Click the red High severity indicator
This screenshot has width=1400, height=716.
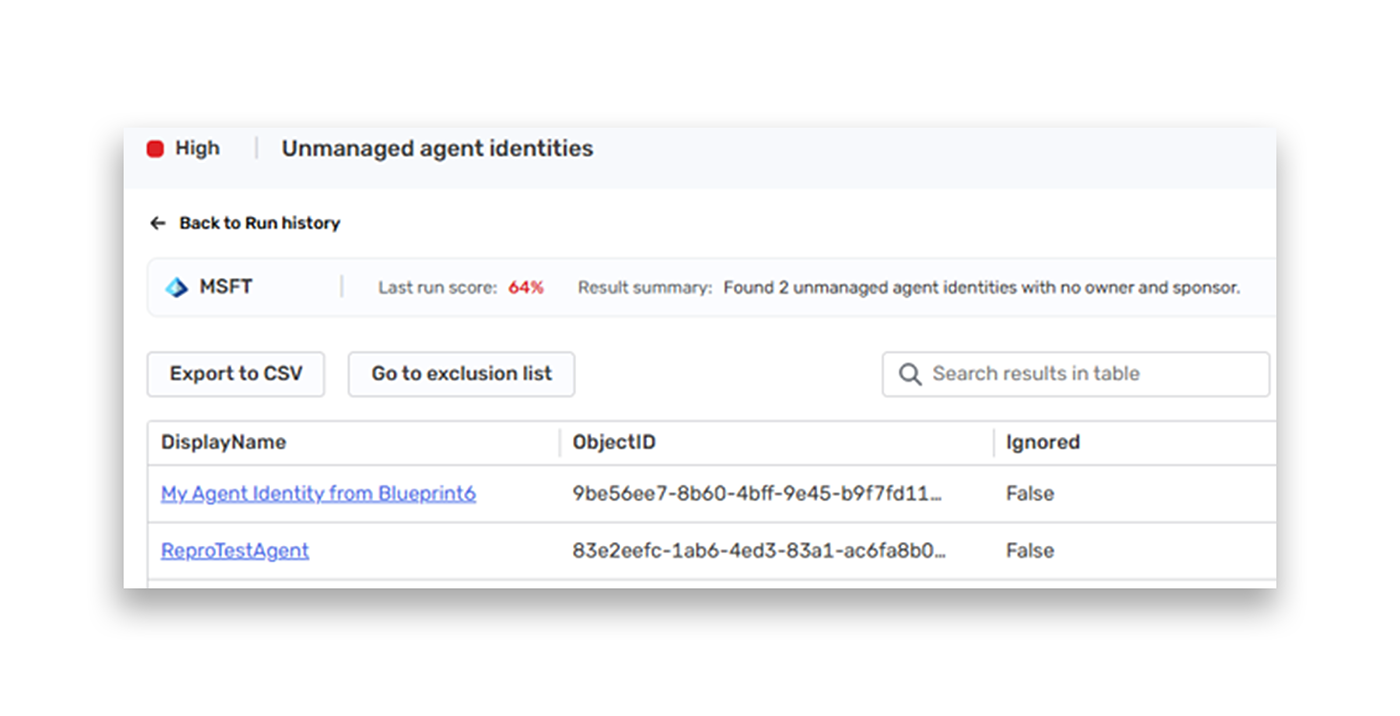click(155, 149)
